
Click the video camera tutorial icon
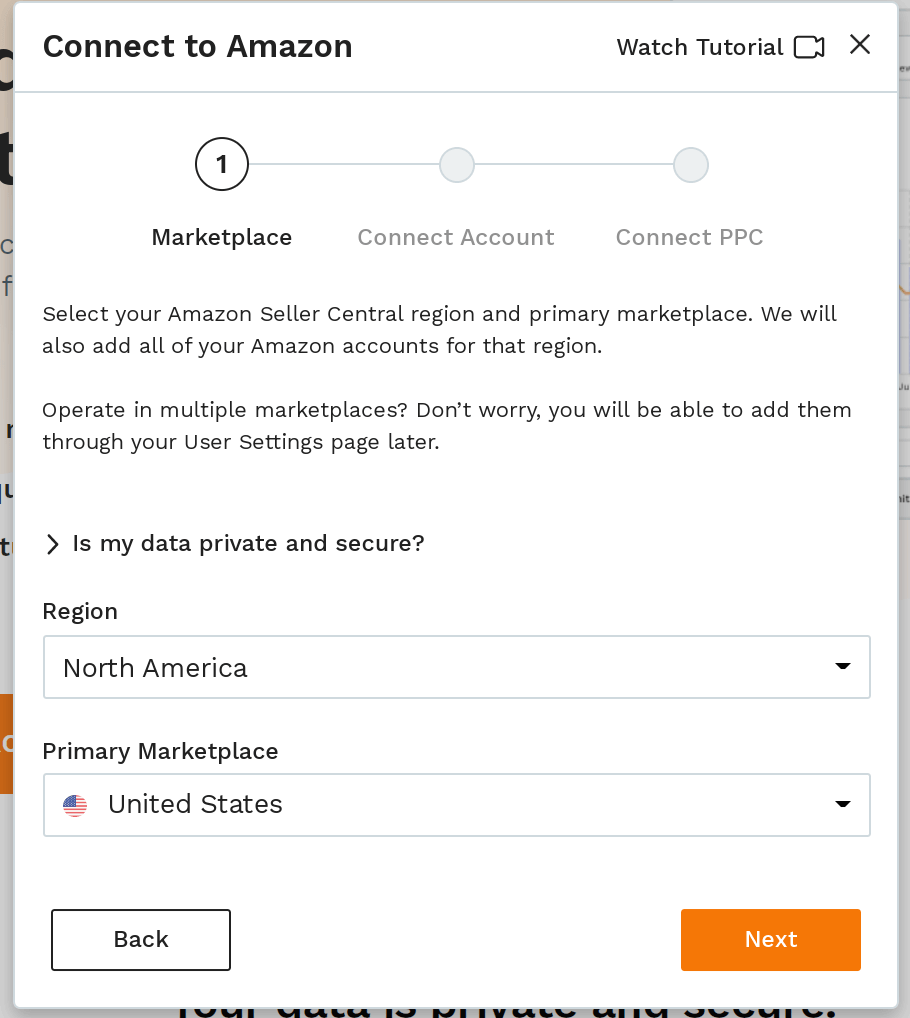click(x=809, y=47)
